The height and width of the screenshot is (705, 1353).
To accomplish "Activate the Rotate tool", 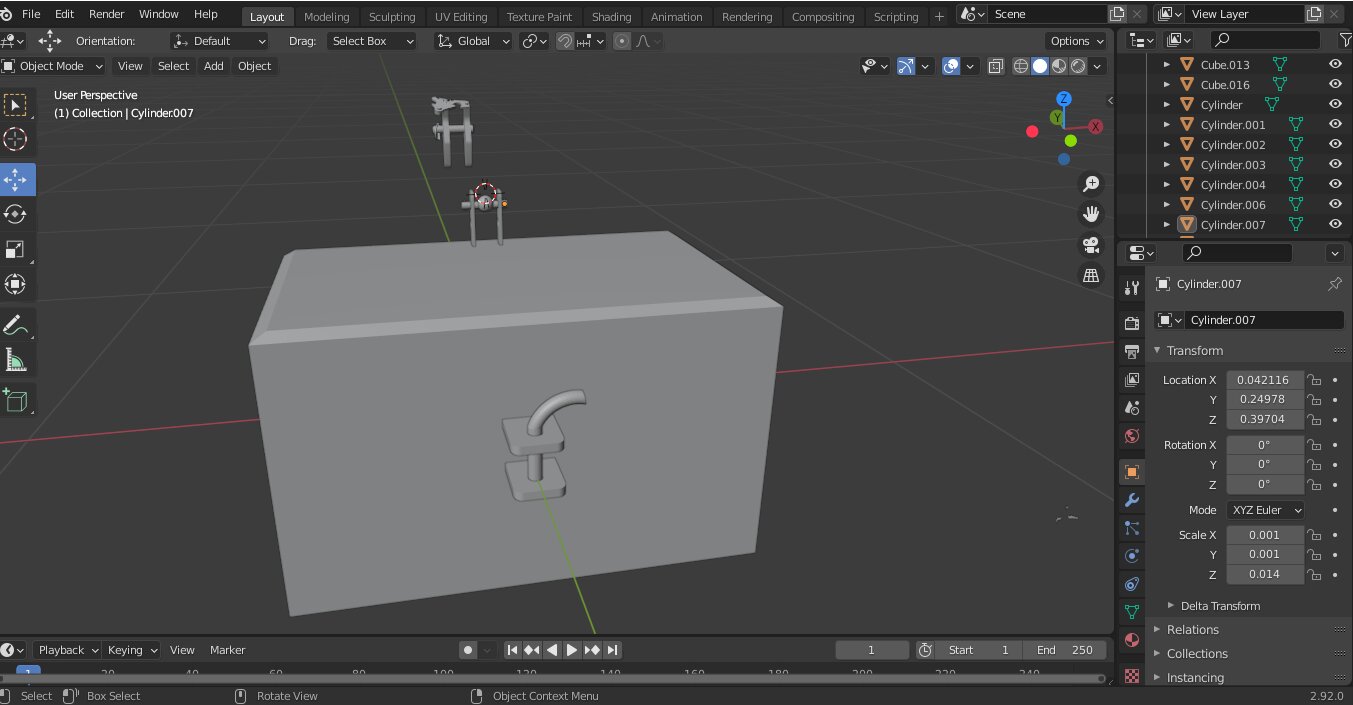I will pos(15,214).
